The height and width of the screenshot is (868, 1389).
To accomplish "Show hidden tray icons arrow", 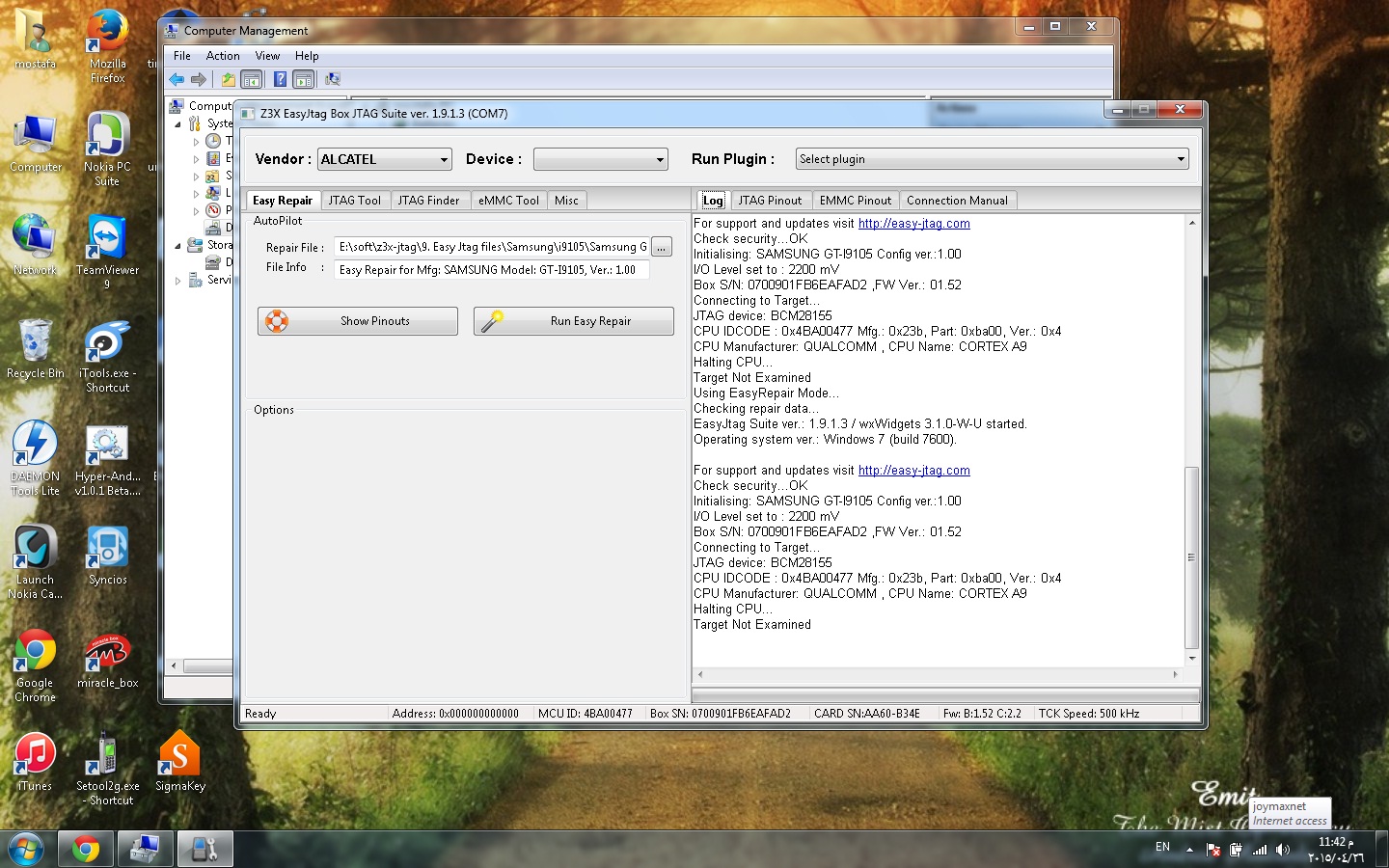I will click(x=1189, y=850).
